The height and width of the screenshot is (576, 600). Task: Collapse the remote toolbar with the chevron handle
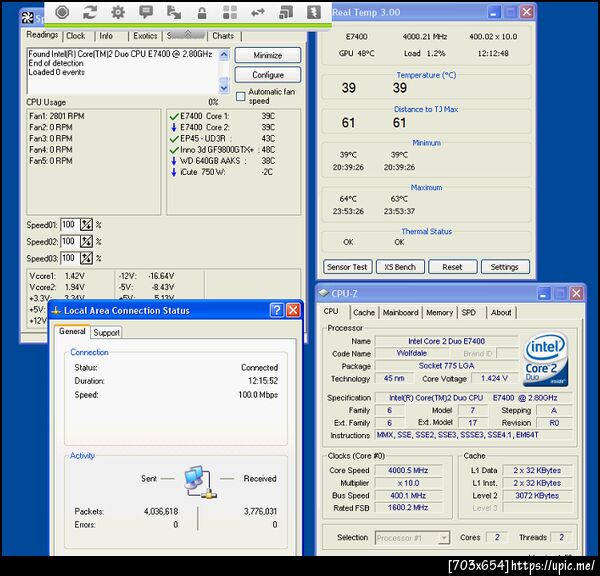(188, 34)
